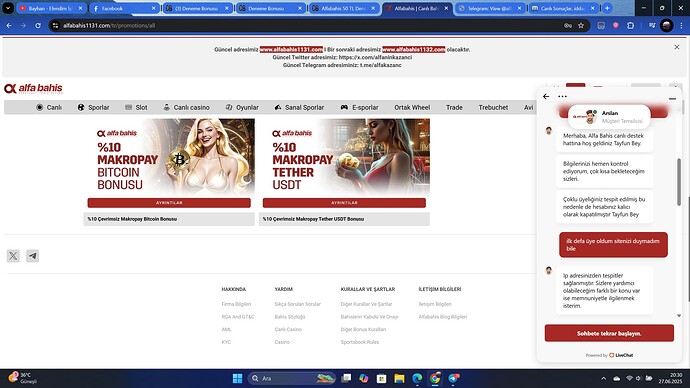690x388 pixels.
Task: Open the tab search dropdown arrow
Action: coord(8,8)
